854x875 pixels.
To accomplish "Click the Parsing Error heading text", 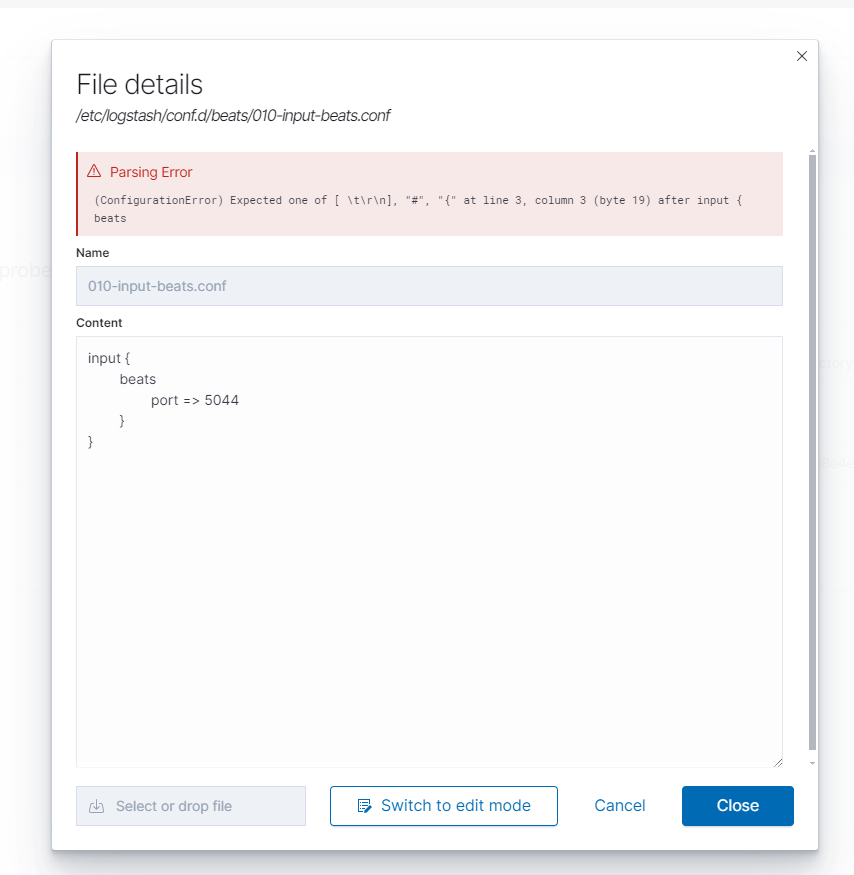I will tap(151, 172).
